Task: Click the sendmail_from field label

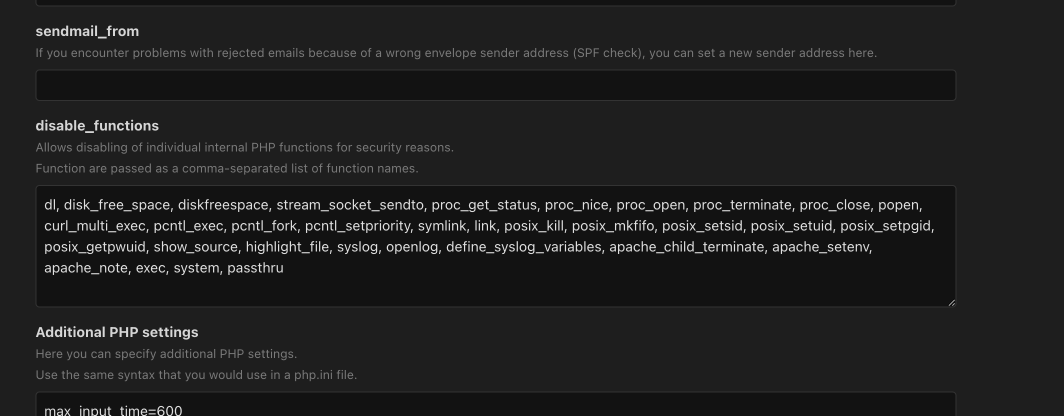Action: pos(87,31)
